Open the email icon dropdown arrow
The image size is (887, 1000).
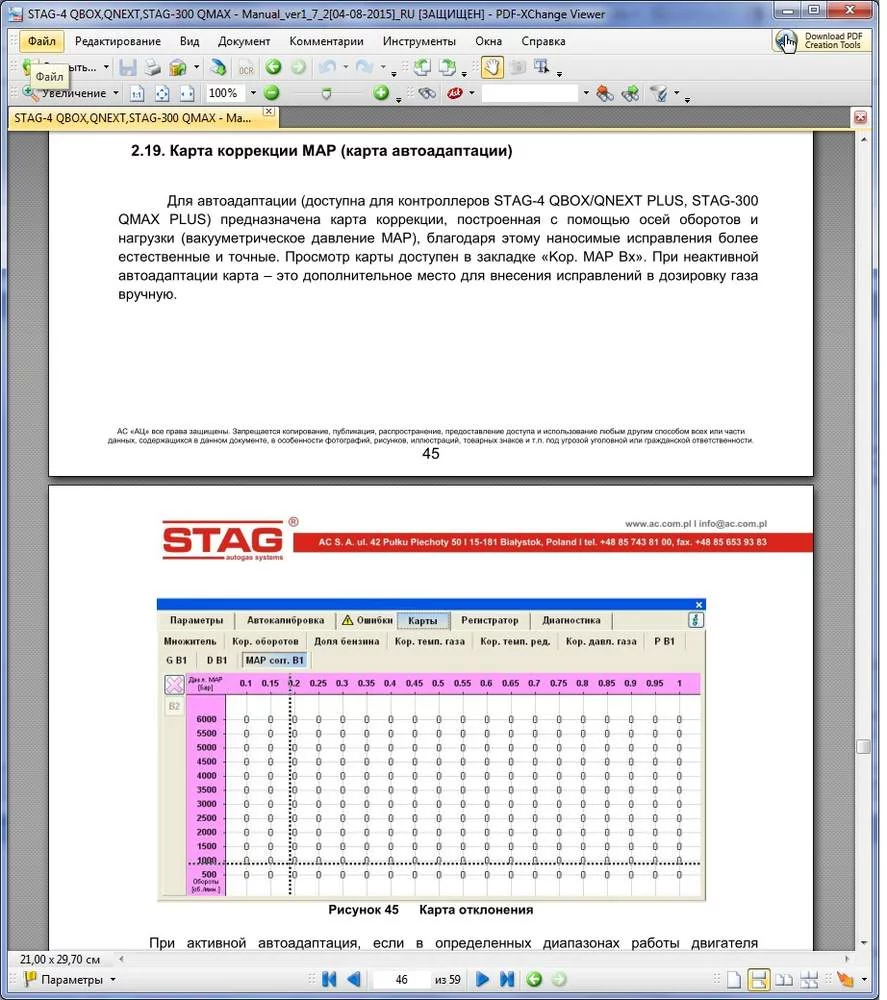(x=196, y=67)
